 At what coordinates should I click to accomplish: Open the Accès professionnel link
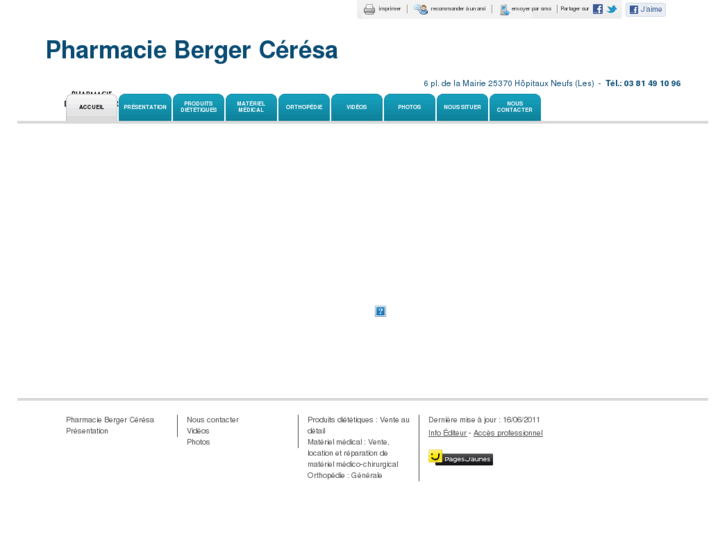[x=508, y=433]
